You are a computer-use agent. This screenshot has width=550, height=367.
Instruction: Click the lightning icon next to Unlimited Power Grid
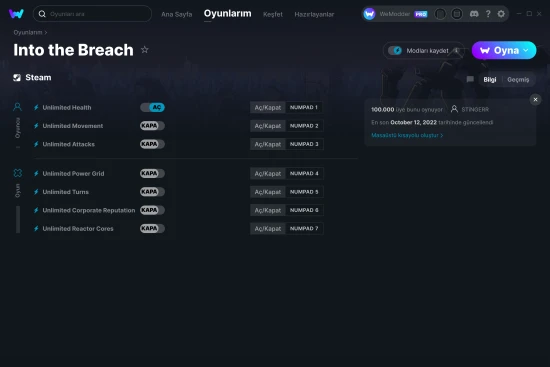coord(36,173)
